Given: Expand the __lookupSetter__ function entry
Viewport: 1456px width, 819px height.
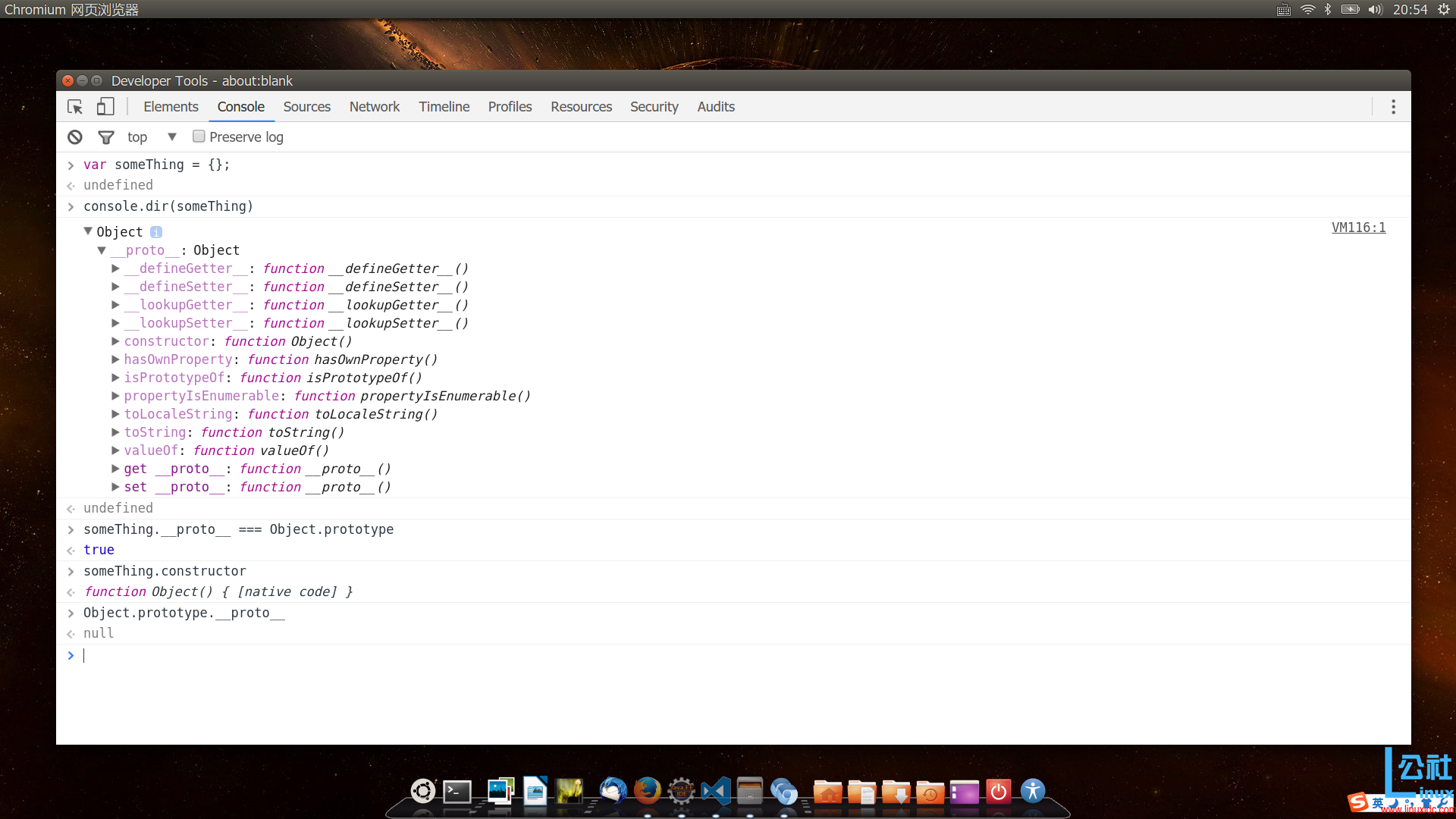Looking at the screenshot, I should tap(115, 323).
